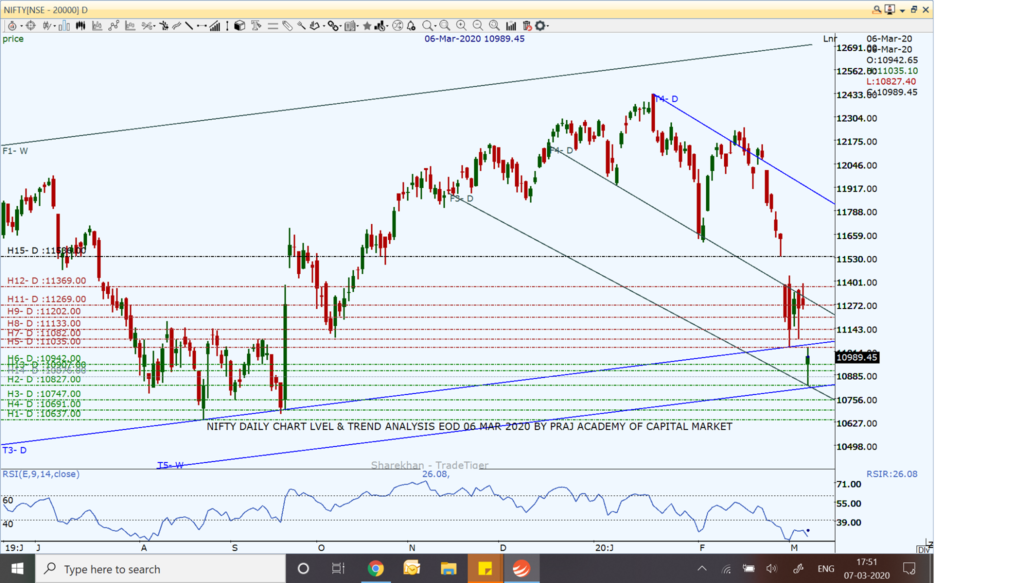
Task: Open the interval clock icon dropdown arrow
Action: coord(22,26)
